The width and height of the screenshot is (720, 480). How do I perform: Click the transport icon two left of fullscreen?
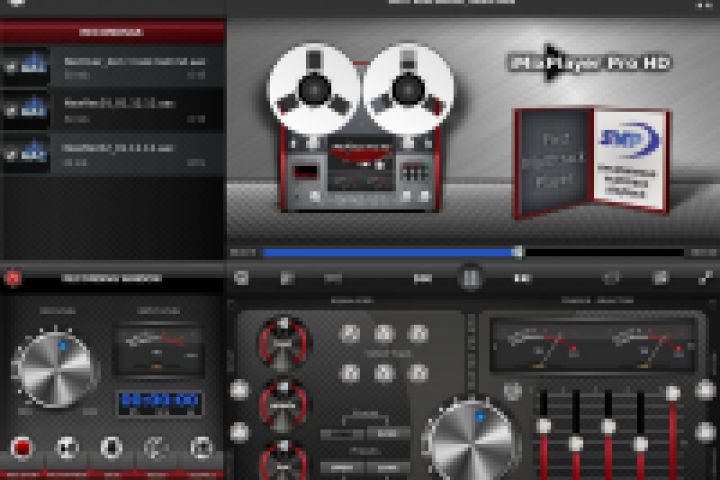tap(611, 277)
